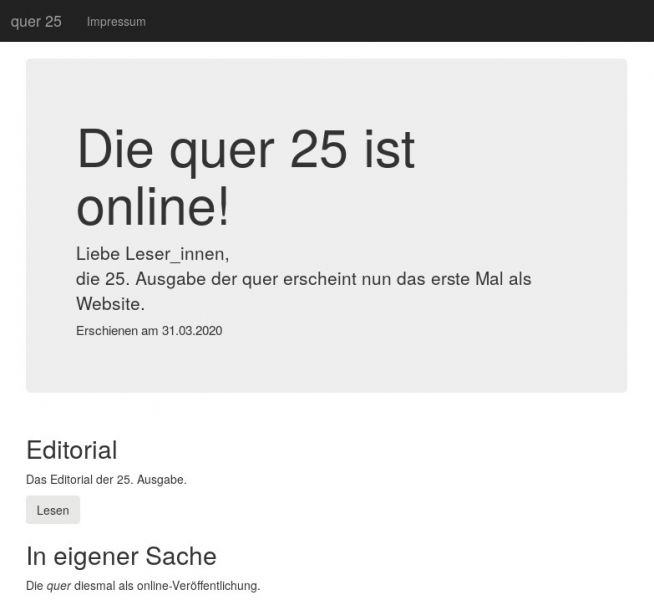Open the "quer 25" brand link

click(36, 22)
